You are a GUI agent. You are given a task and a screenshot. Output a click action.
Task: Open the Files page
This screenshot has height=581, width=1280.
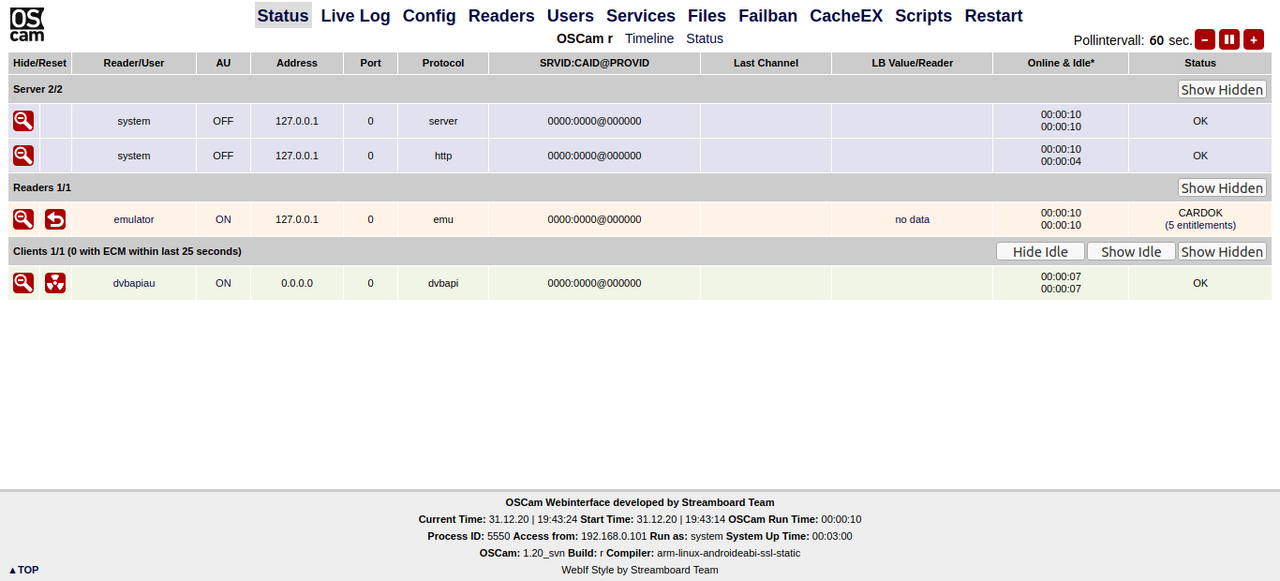[x=707, y=16]
